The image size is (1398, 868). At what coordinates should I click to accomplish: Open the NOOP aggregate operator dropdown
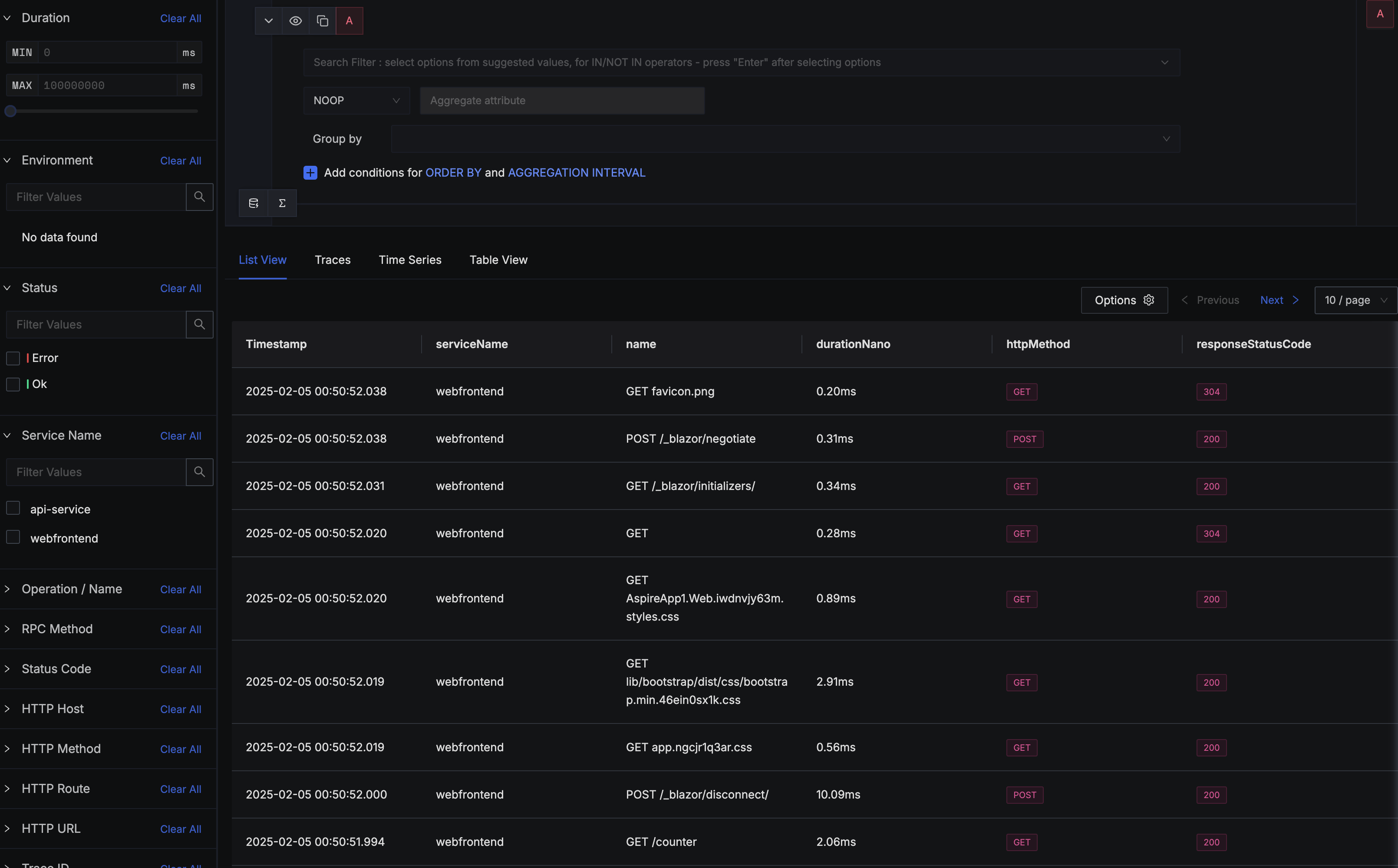click(x=356, y=100)
